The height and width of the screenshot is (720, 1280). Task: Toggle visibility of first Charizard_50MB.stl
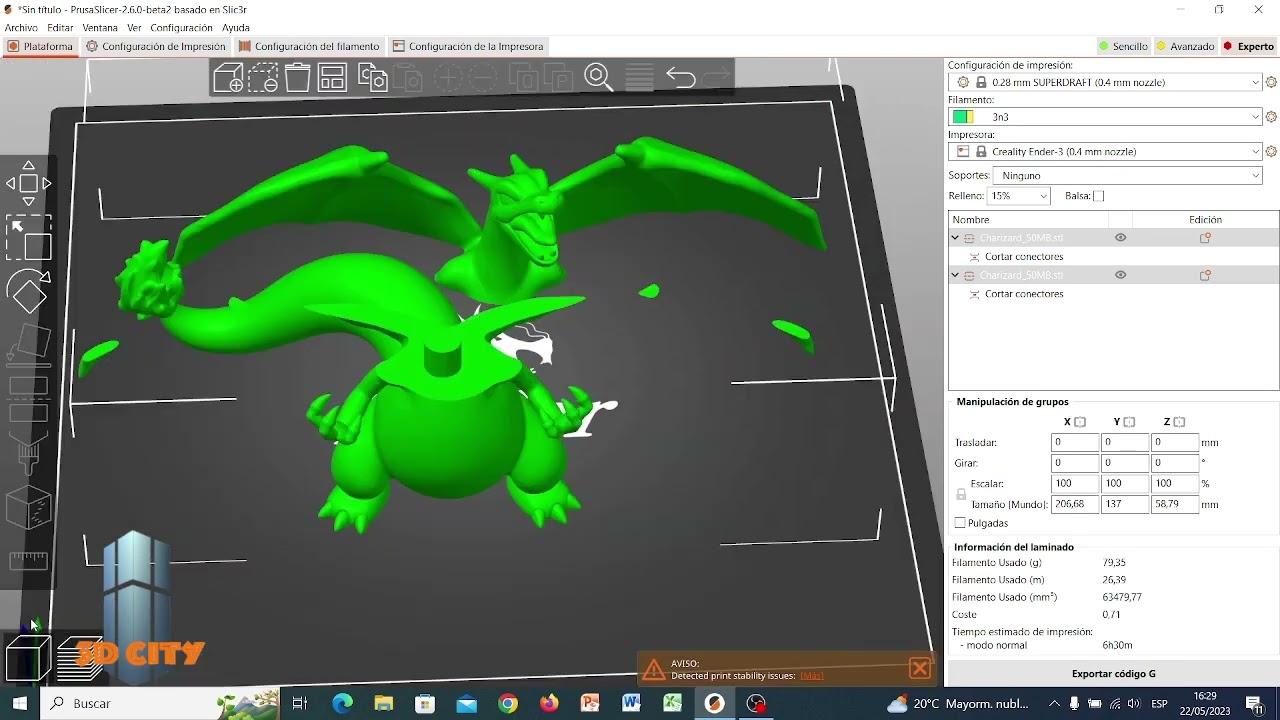pyautogui.click(x=1120, y=238)
